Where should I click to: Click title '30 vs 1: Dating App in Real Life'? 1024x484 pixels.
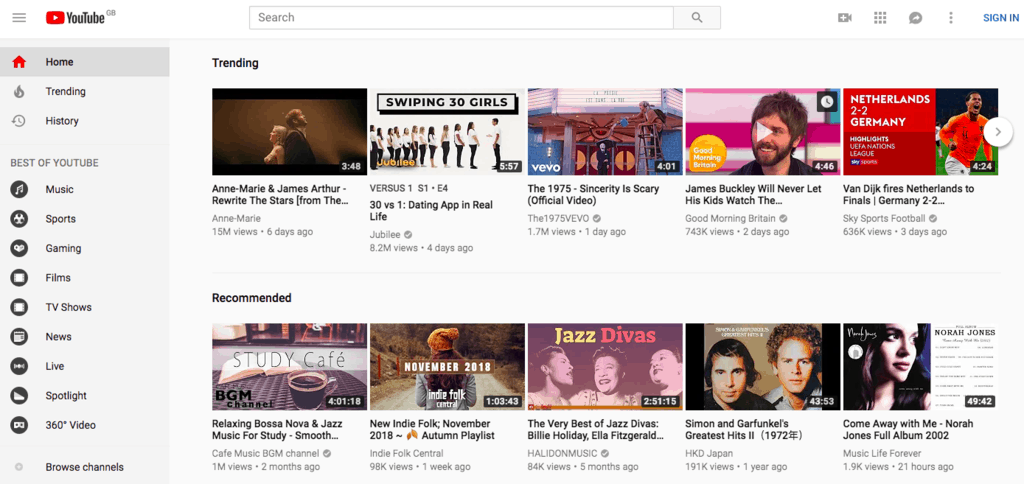pos(431,210)
